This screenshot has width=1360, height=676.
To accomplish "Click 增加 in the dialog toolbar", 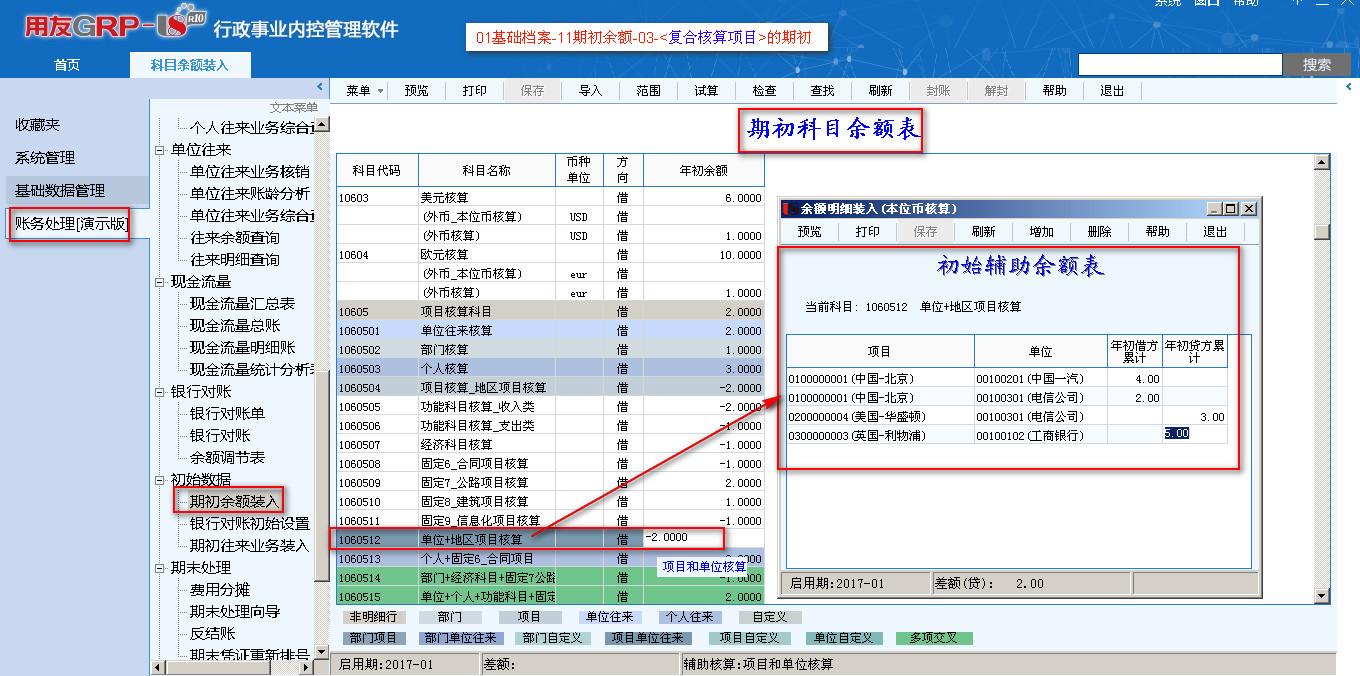I will point(1041,232).
